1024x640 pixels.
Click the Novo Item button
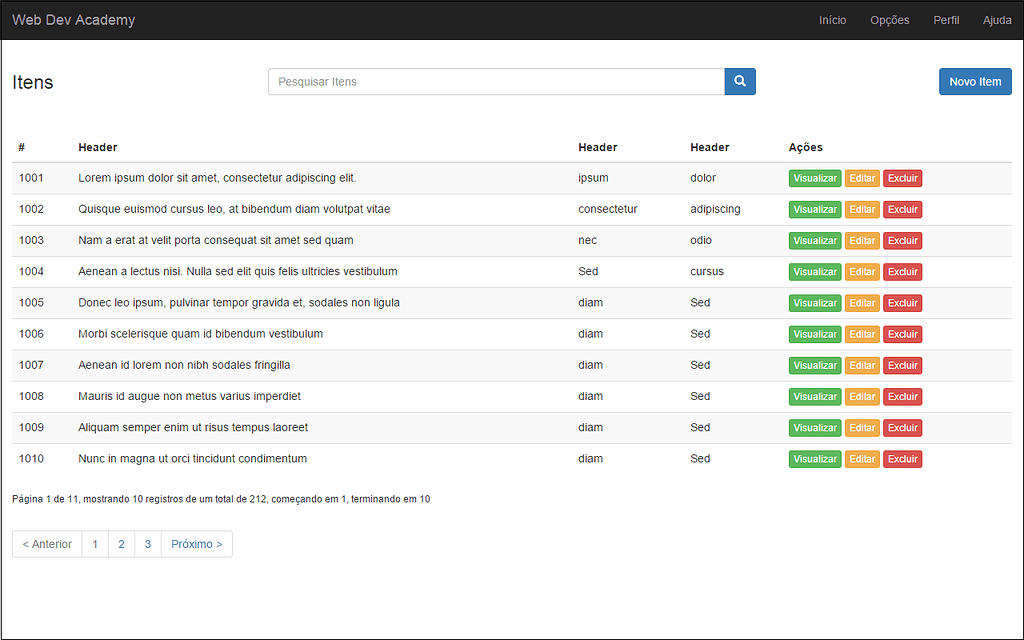(x=975, y=82)
